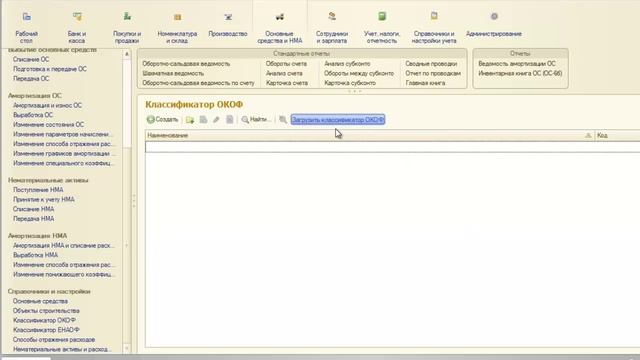Open the Обороты счета report

[x=286, y=64]
